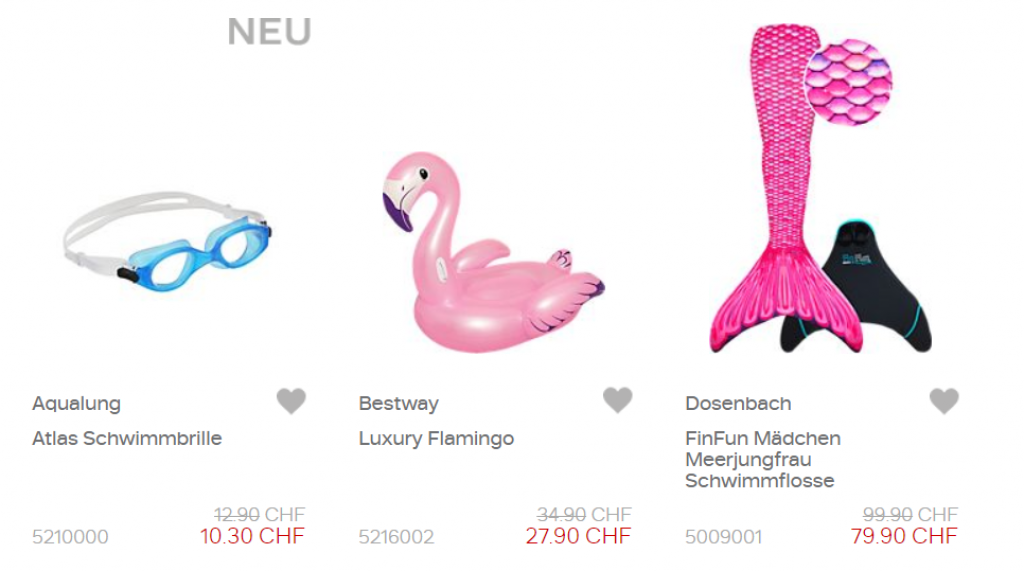Open Luxury Flamingo product title
Image resolution: width=1024 pixels, height=571 pixels.
(x=436, y=438)
